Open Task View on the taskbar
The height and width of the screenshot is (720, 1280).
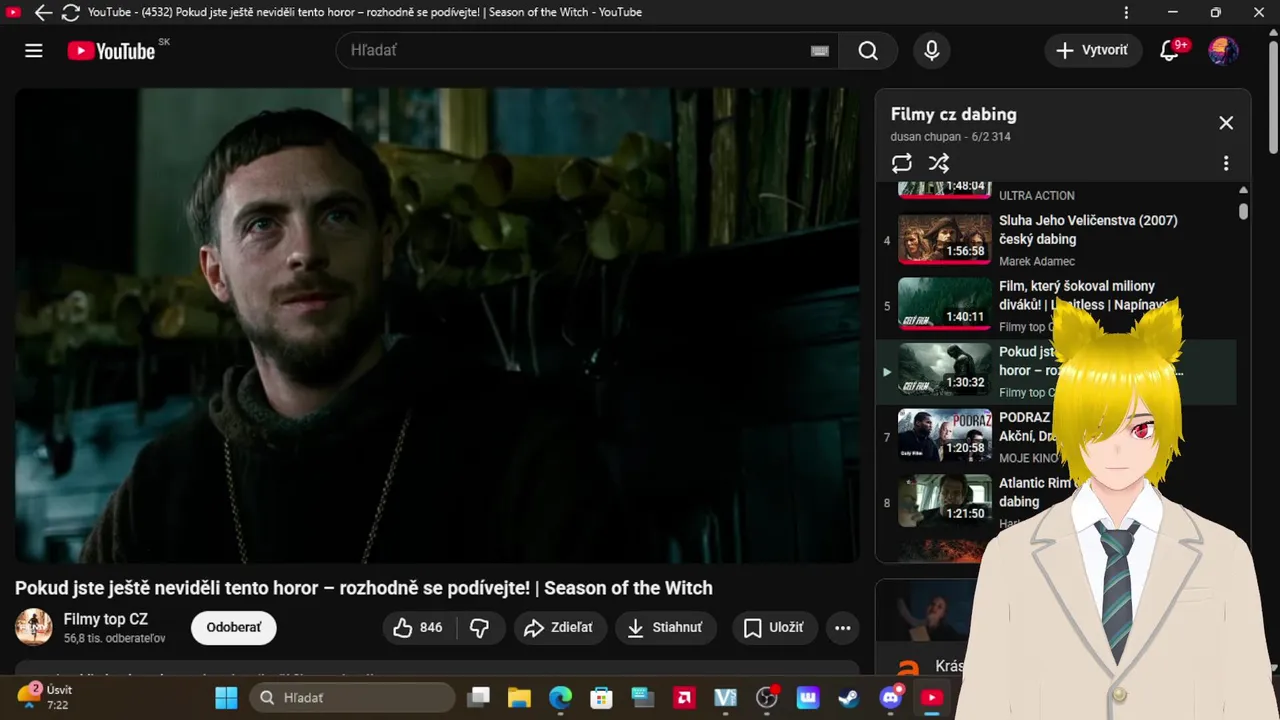(x=480, y=697)
